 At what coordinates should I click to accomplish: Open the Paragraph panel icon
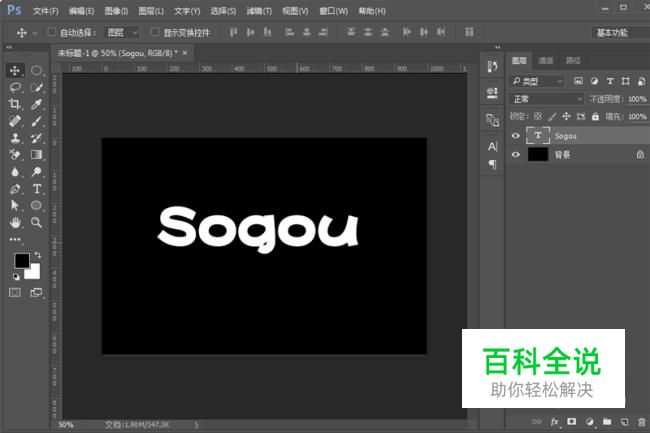[492, 164]
